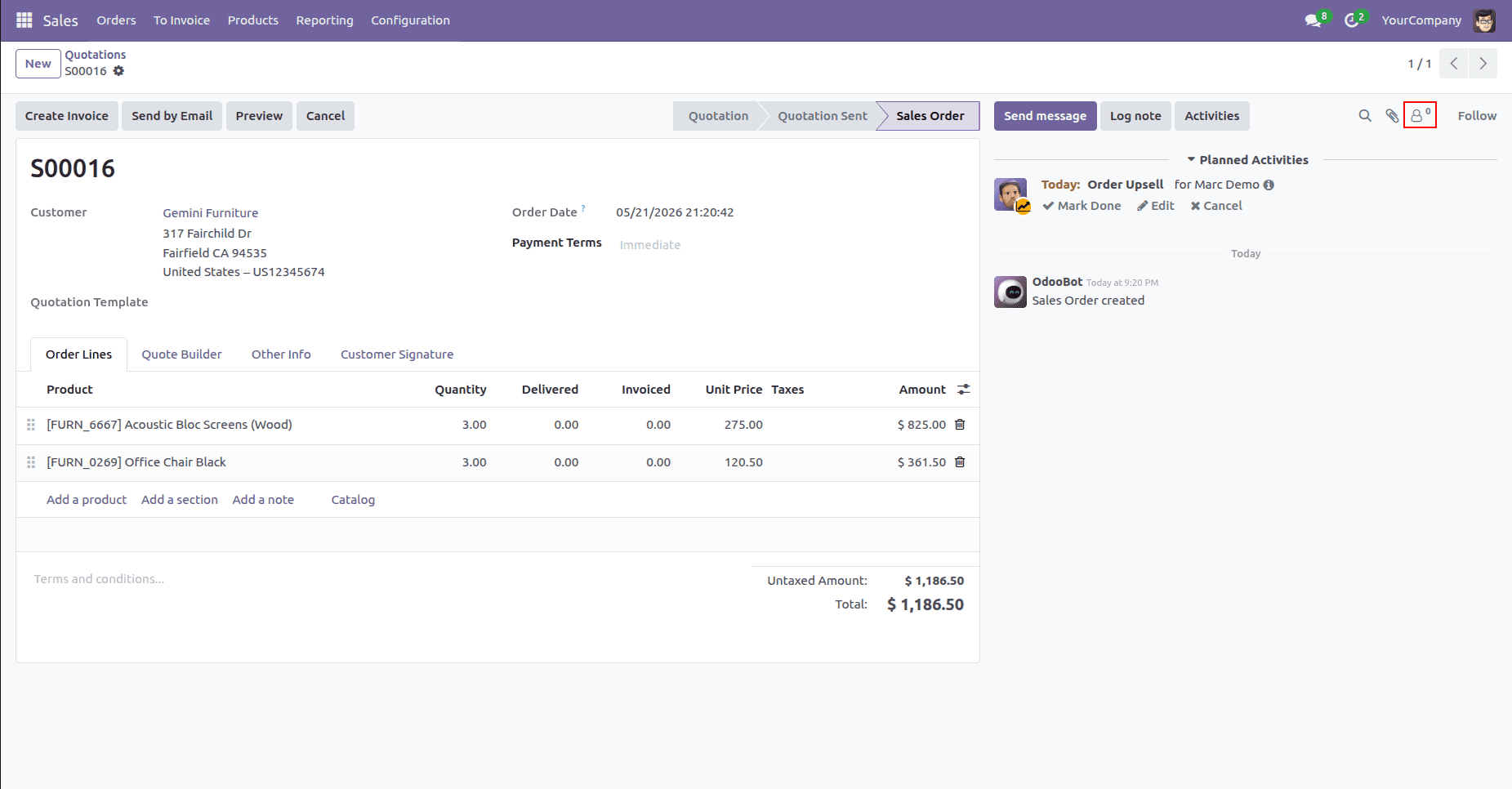This screenshot has height=789, width=1512.
Task: Switch to the Other Info tab
Action: click(x=281, y=354)
